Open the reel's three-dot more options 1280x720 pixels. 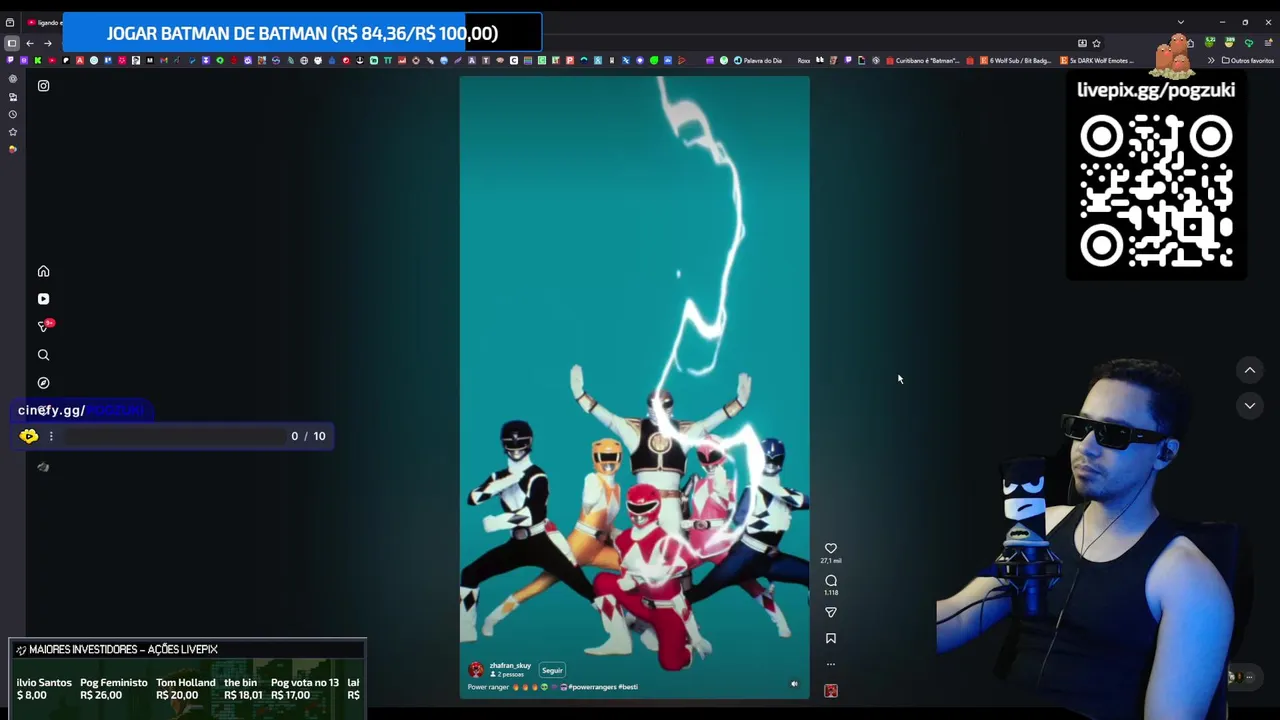[x=831, y=664]
